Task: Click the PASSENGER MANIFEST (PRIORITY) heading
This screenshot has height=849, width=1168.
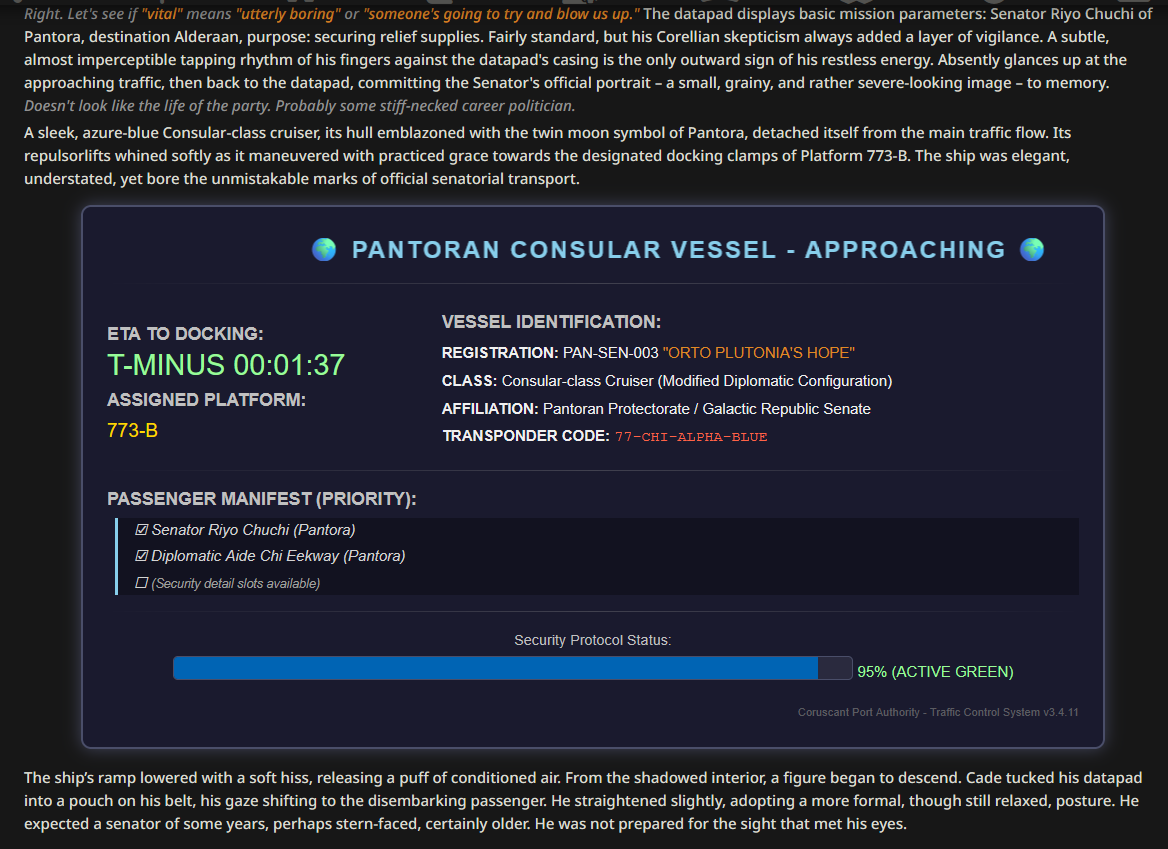Action: click(261, 499)
